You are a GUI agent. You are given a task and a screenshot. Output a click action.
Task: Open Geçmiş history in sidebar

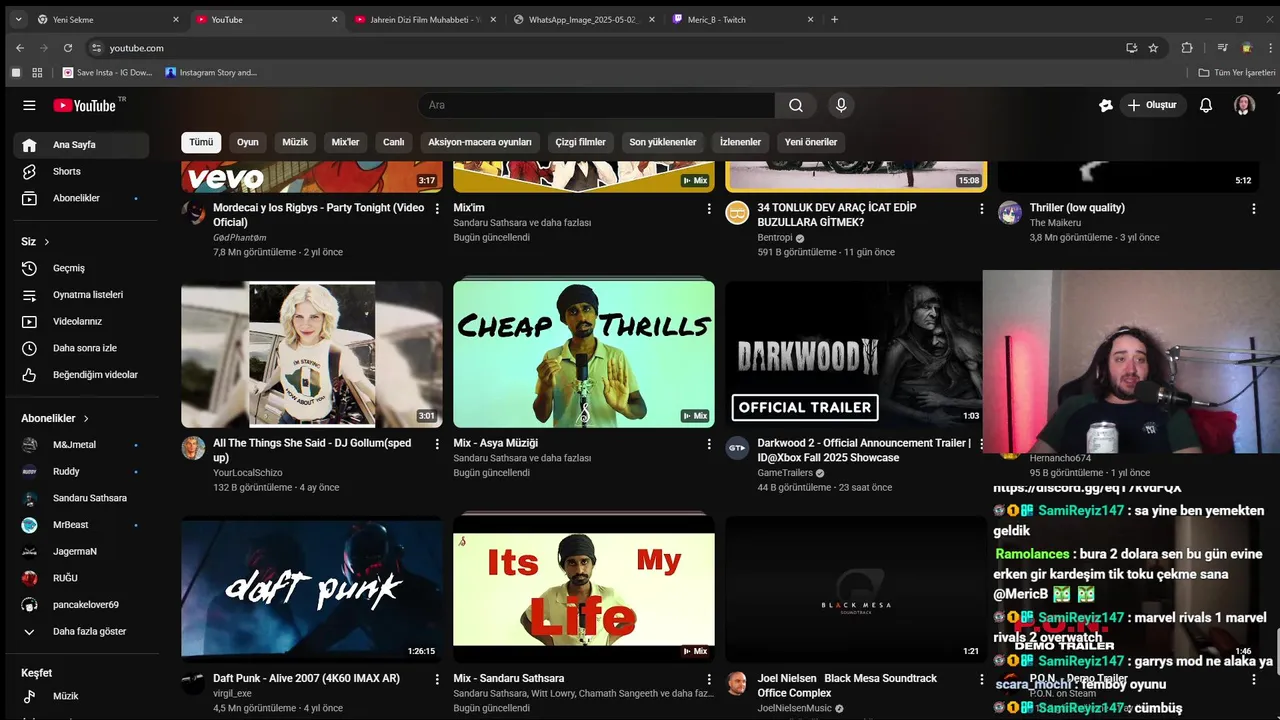[81, 268]
